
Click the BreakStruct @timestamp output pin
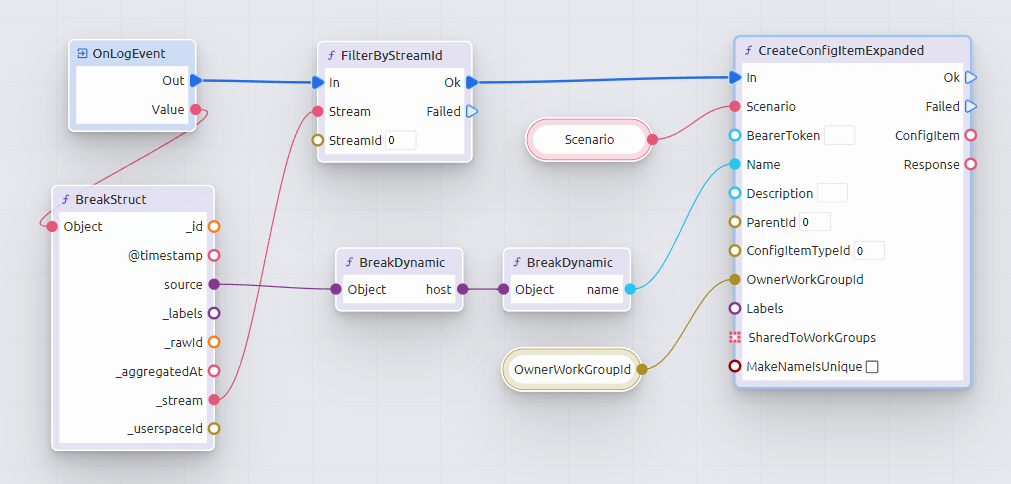(213, 256)
